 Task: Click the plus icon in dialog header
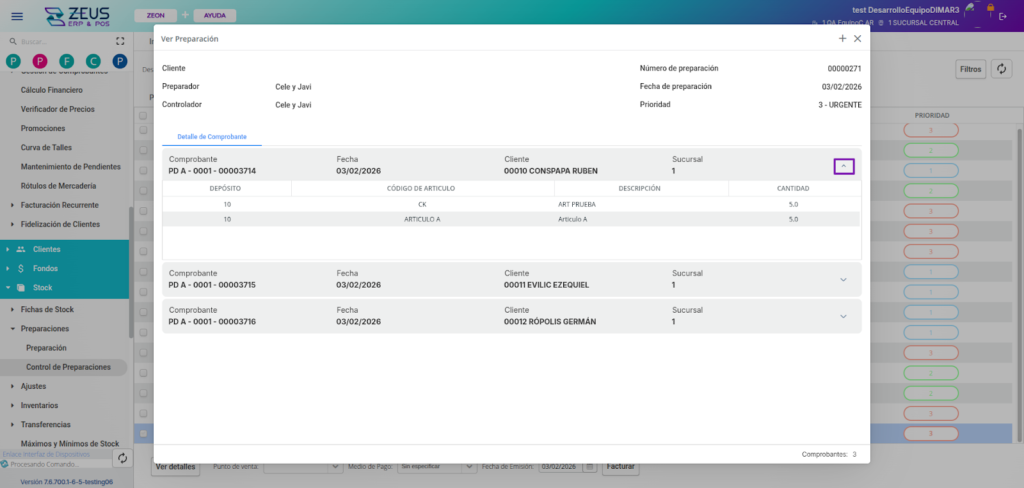[x=842, y=38]
